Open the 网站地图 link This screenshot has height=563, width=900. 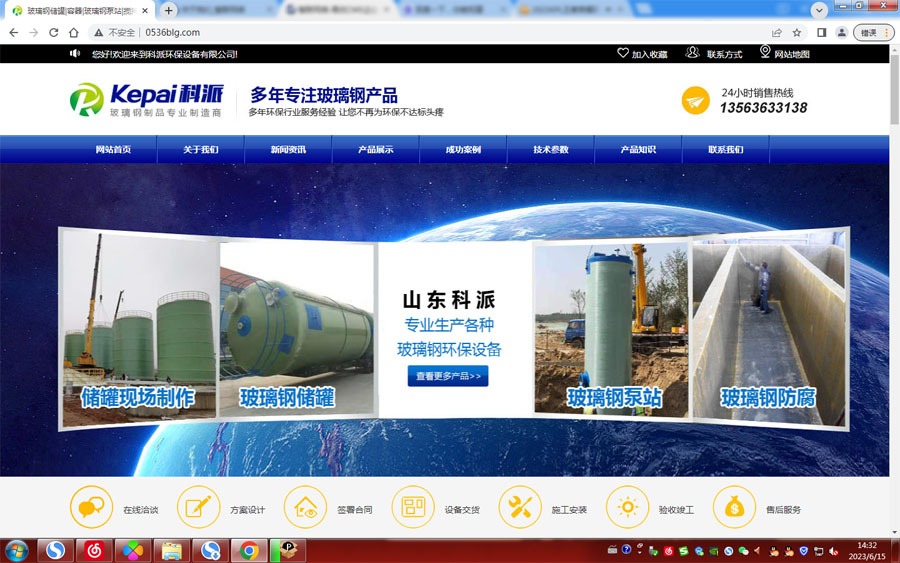coord(784,54)
